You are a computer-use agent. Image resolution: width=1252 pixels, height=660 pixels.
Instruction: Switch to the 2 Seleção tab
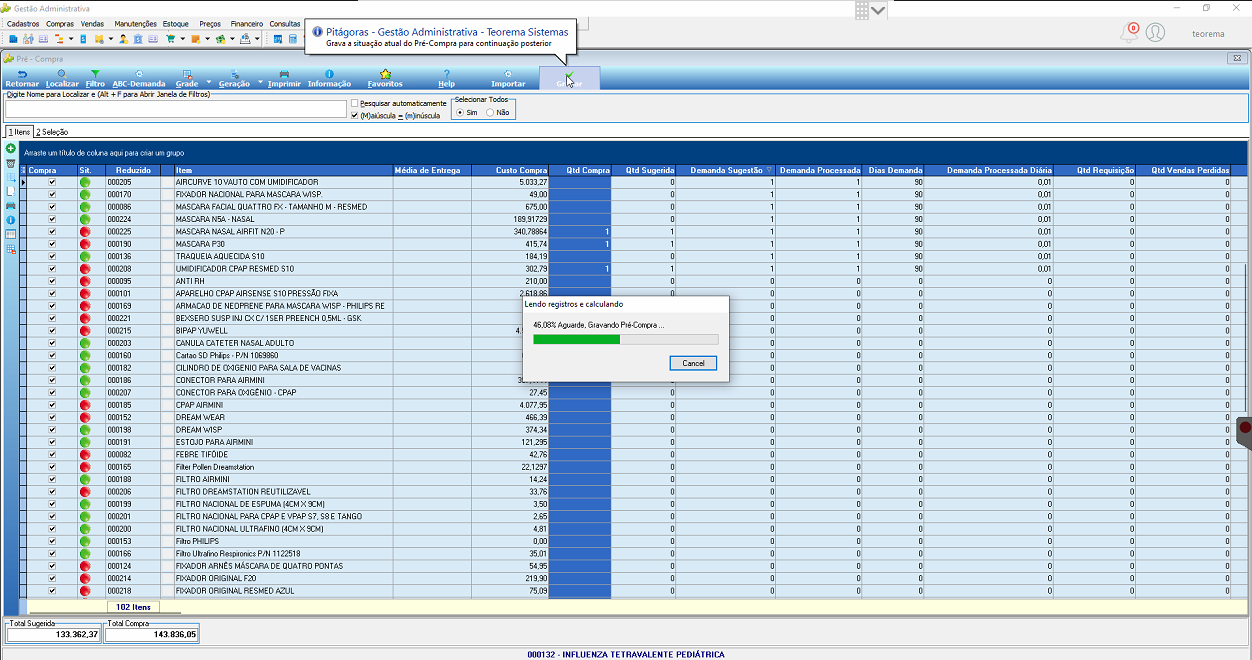[x=52, y=132]
